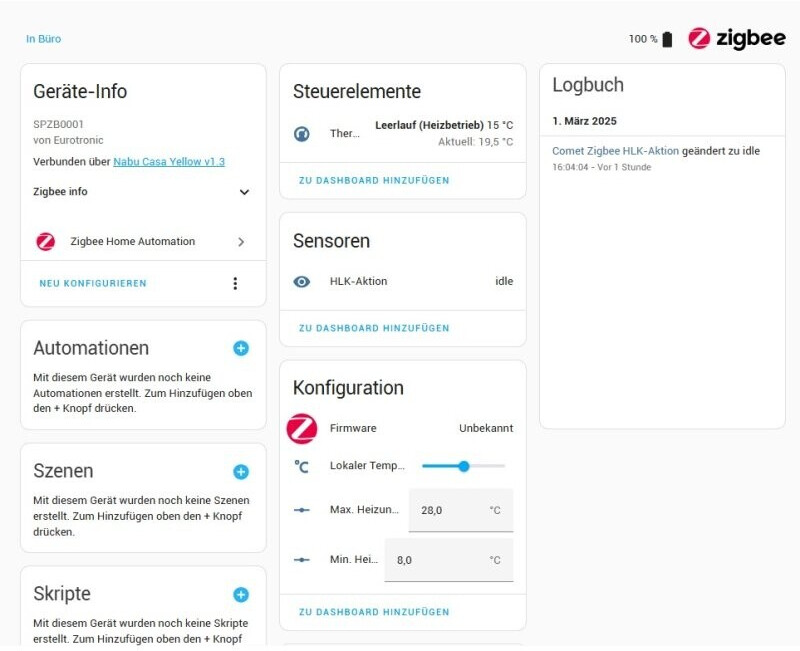Click the zigbee logo at top right
The width and height of the screenshot is (800, 651).
click(736, 39)
